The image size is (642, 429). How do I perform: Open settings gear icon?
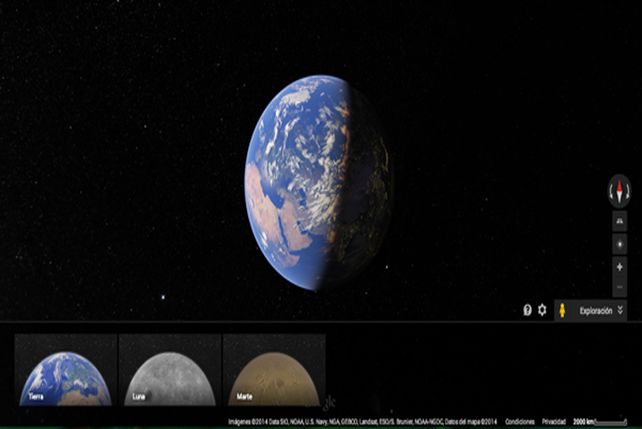coord(542,310)
